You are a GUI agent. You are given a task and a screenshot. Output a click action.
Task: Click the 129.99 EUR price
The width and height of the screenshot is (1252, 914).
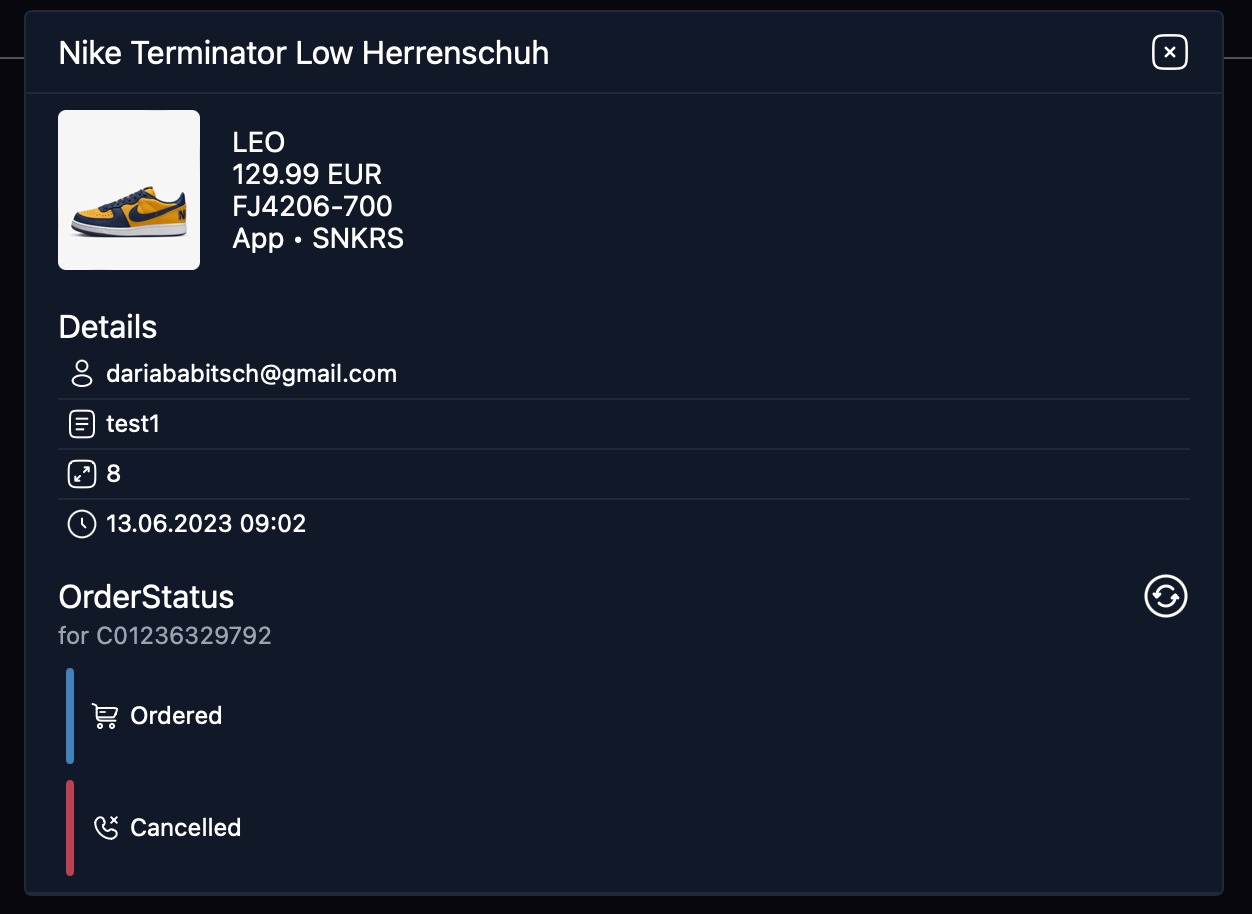coord(307,175)
